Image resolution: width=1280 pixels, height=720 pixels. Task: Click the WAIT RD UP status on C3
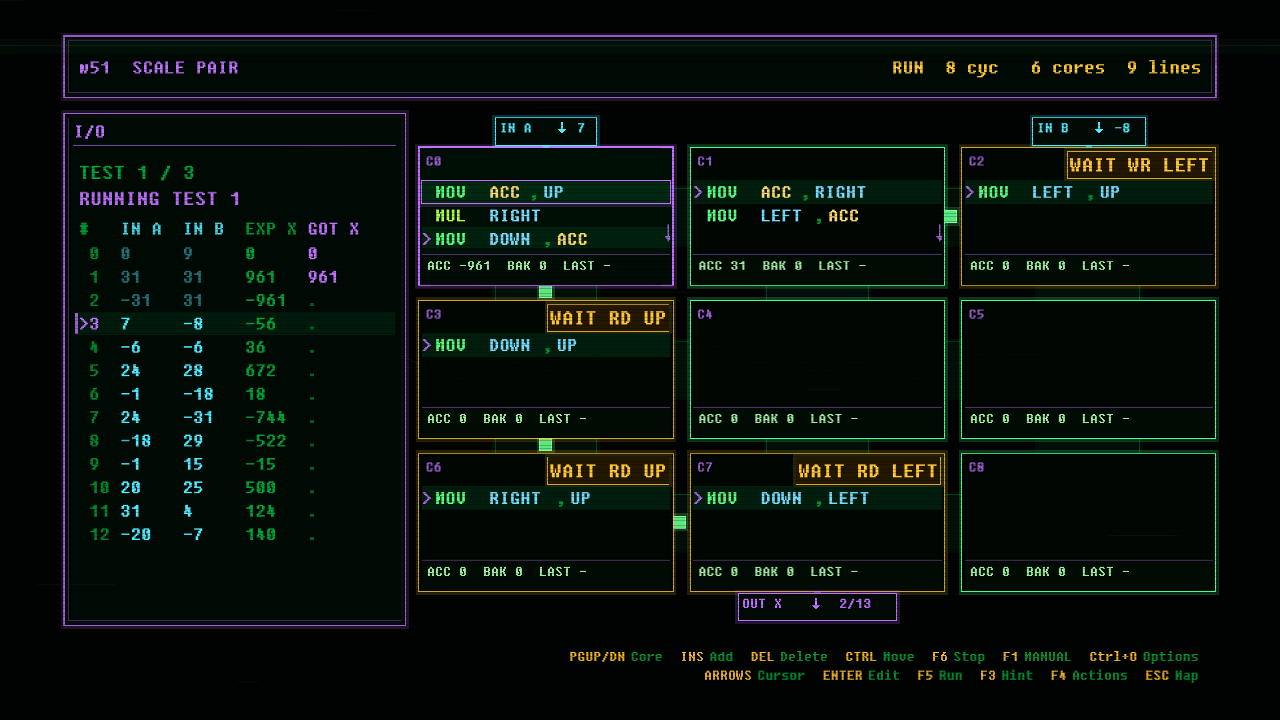[608, 318]
